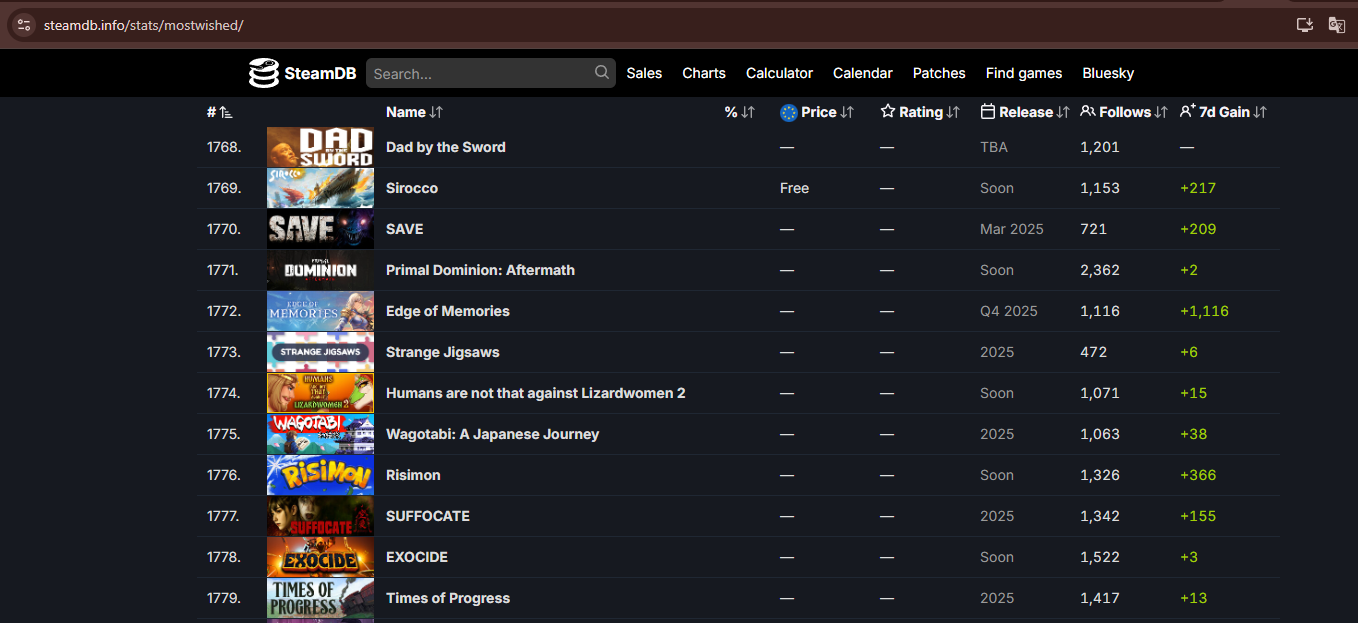The height and width of the screenshot is (623, 1358).
Task: Open the Sales menu item
Action: pyautogui.click(x=644, y=73)
